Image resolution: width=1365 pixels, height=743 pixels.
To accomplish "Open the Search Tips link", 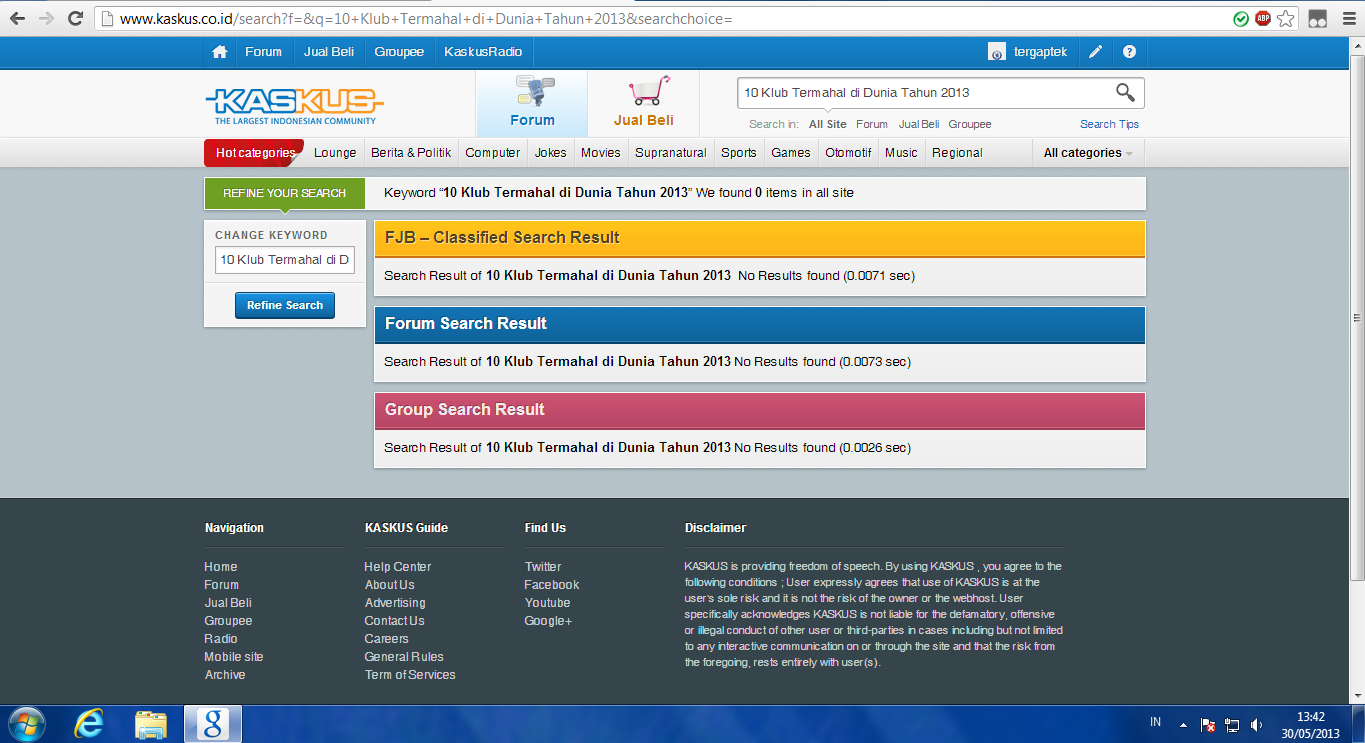I will tap(1109, 124).
